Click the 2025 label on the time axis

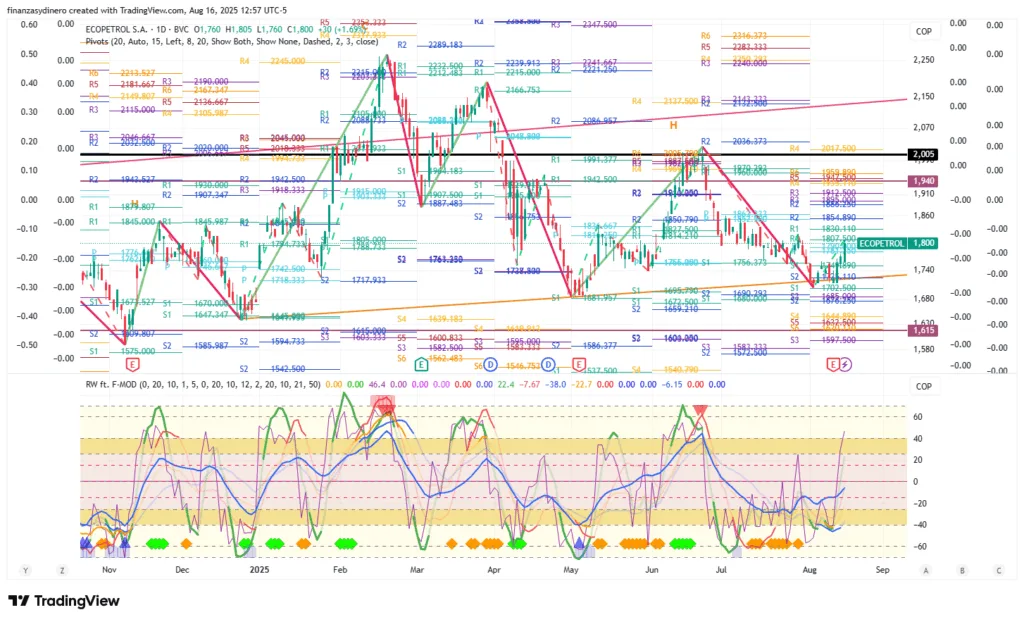[259, 570]
